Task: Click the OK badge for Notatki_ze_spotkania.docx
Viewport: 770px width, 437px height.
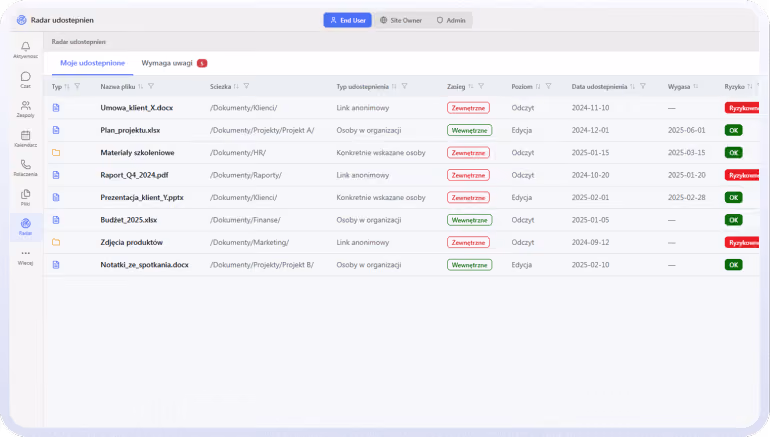Action: [x=734, y=265]
